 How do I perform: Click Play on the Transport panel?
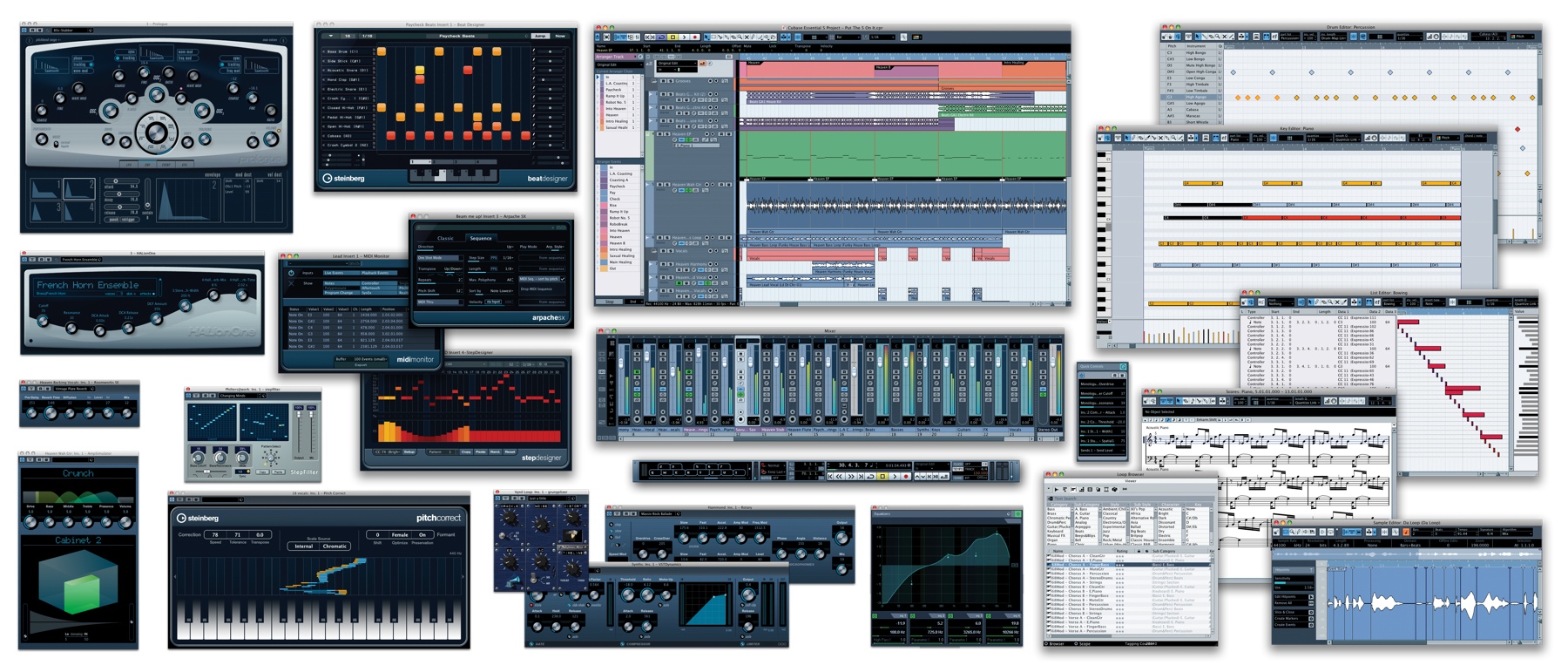pos(895,476)
